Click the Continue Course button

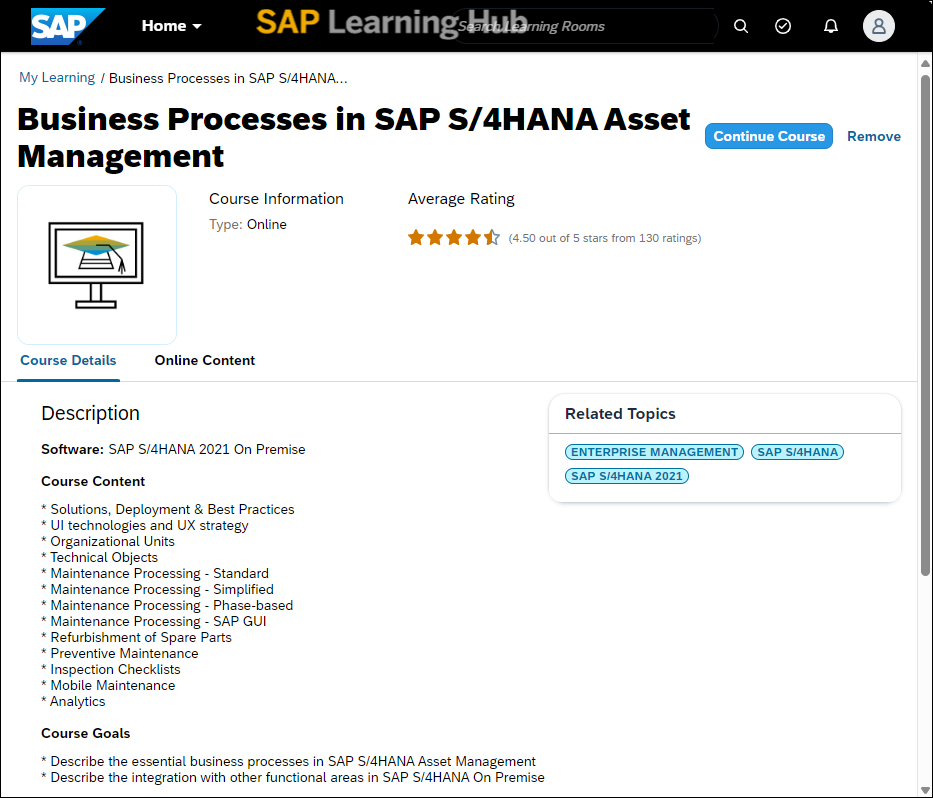click(769, 136)
